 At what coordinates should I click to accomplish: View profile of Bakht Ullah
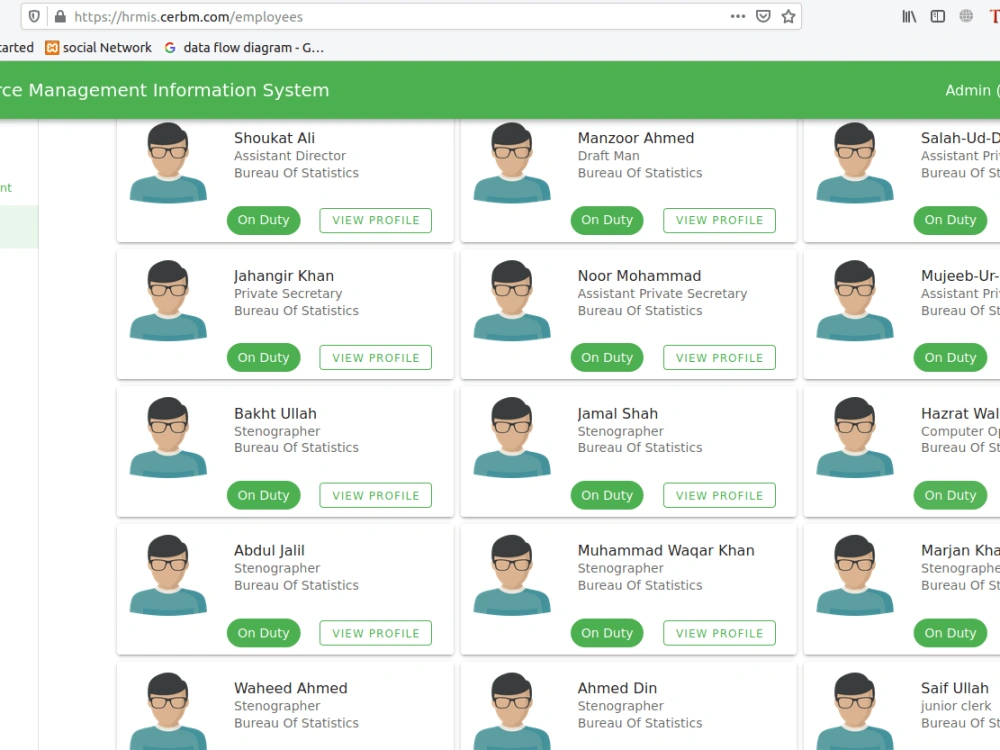(376, 496)
